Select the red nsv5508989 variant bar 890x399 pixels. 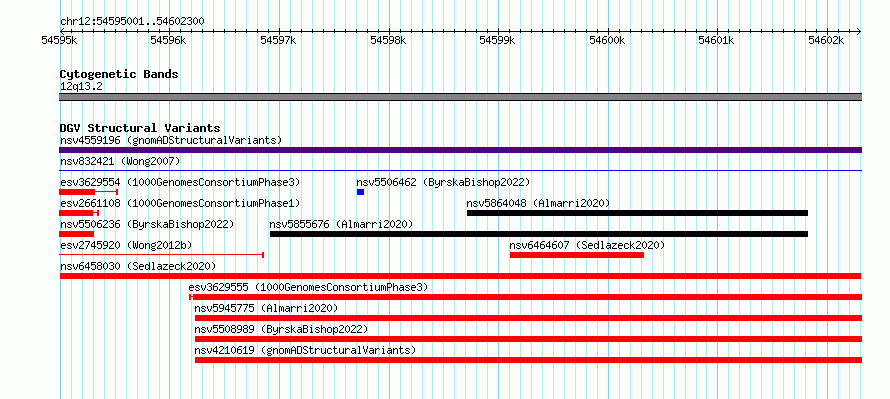[x=528, y=339]
